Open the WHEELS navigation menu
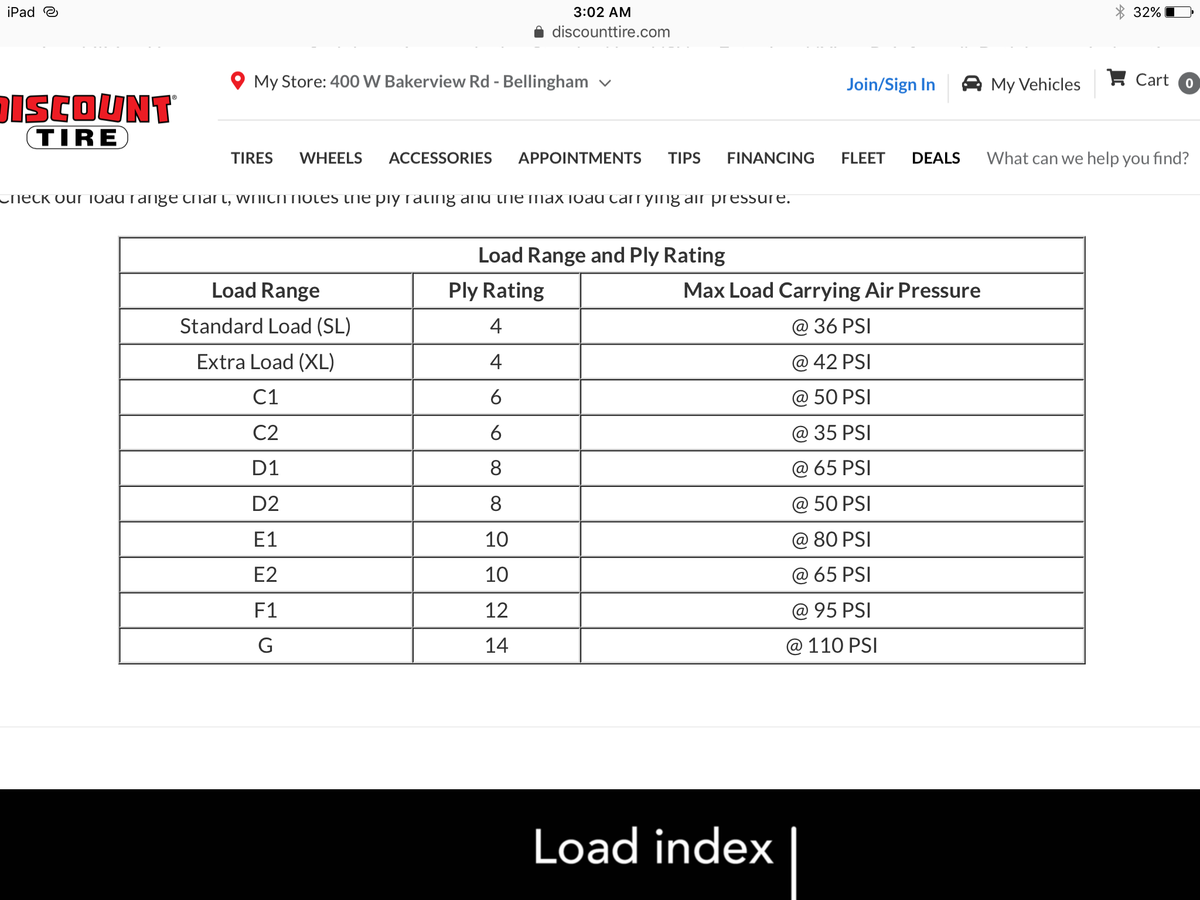This screenshot has width=1200, height=900. pos(331,158)
